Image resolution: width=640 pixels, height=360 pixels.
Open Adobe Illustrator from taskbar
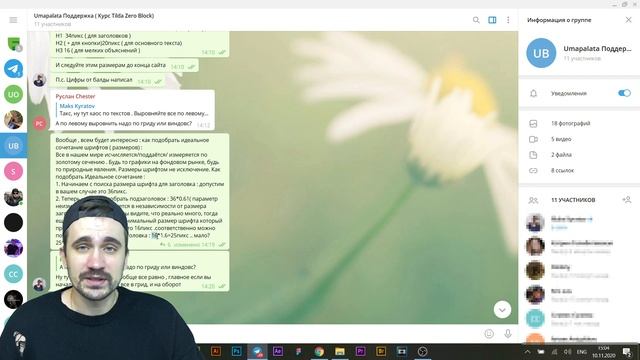tap(216, 351)
